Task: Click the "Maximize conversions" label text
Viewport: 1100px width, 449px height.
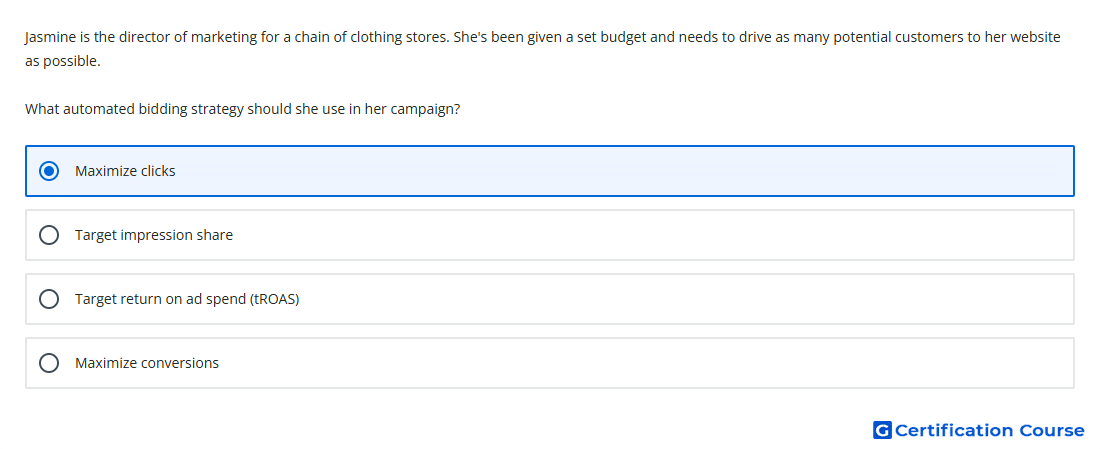Action: [147, 363]
